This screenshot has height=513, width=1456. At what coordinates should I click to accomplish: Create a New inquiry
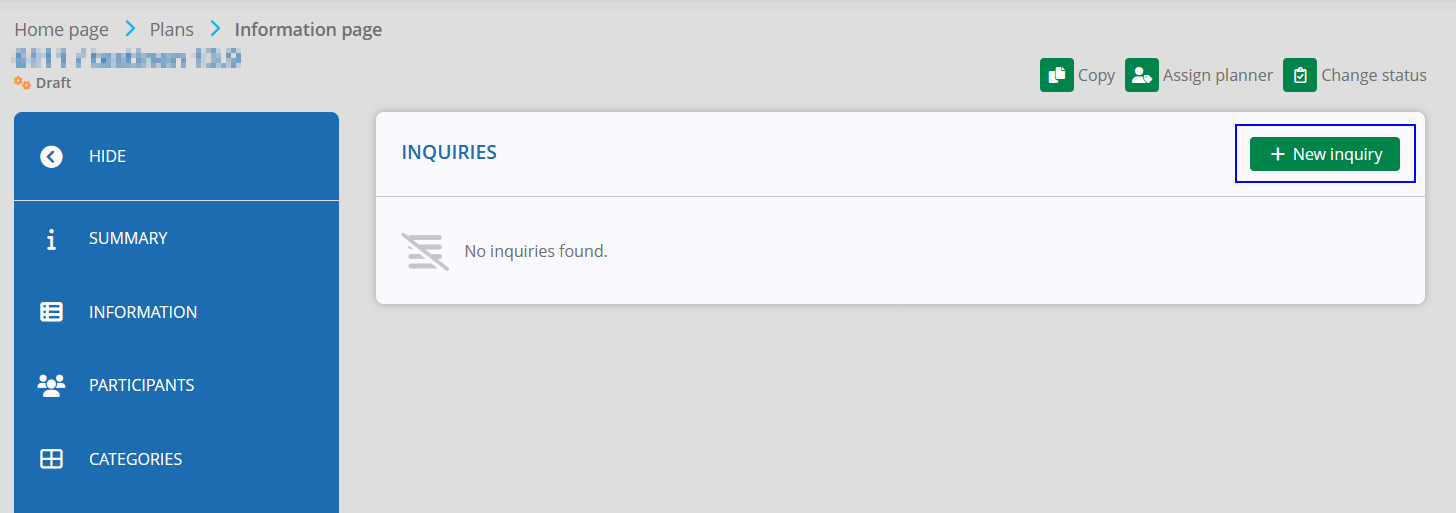[1325, 154]
